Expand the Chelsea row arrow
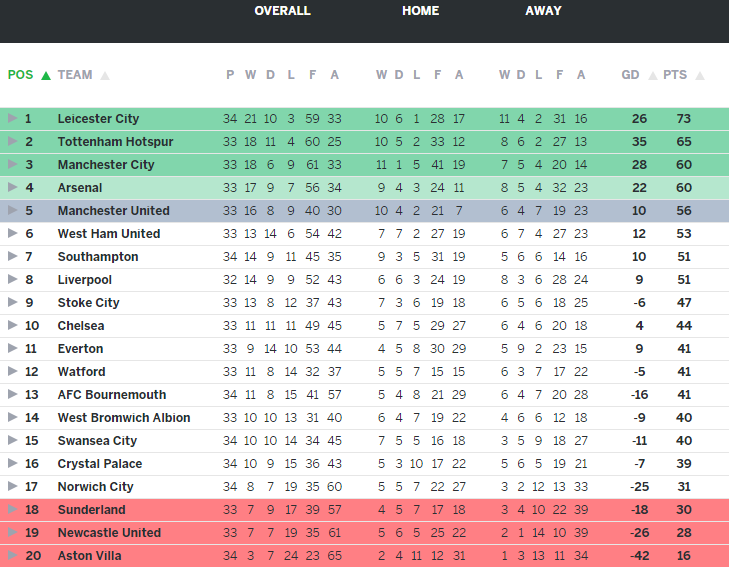The image size is (729, 567). tap(12, 326)
